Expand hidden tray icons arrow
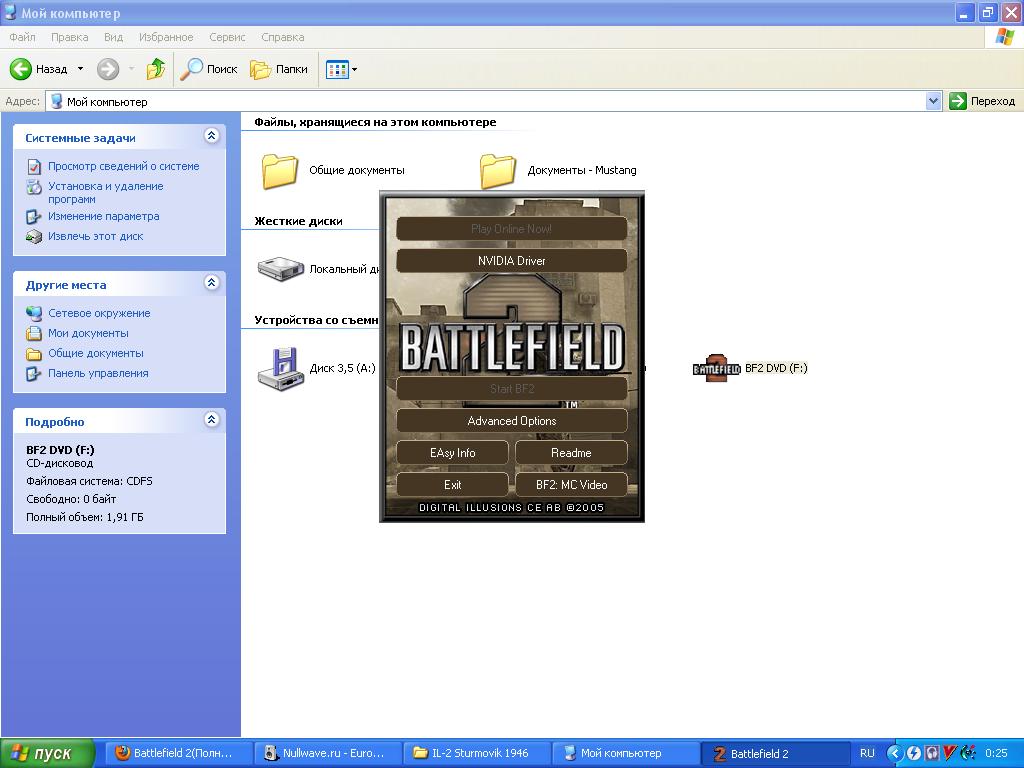Screen dimensions: 1024x768 (x=894, y=754)
